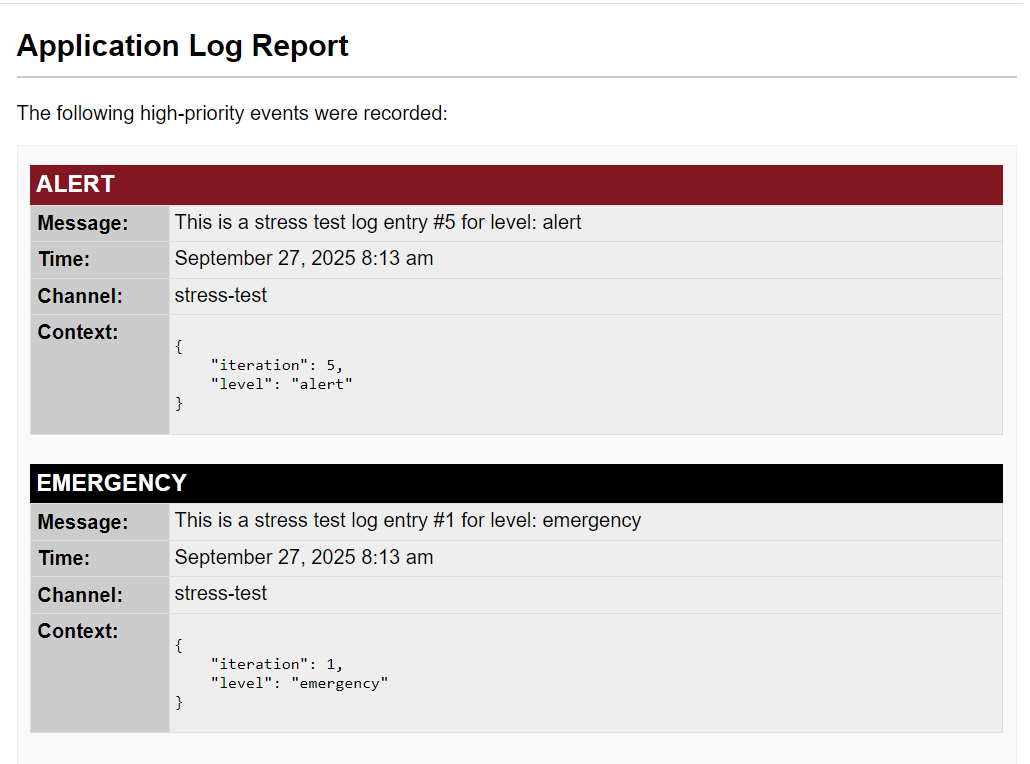
Task: Click the high-priority events intro sentence
Action: tap(232, 113)
